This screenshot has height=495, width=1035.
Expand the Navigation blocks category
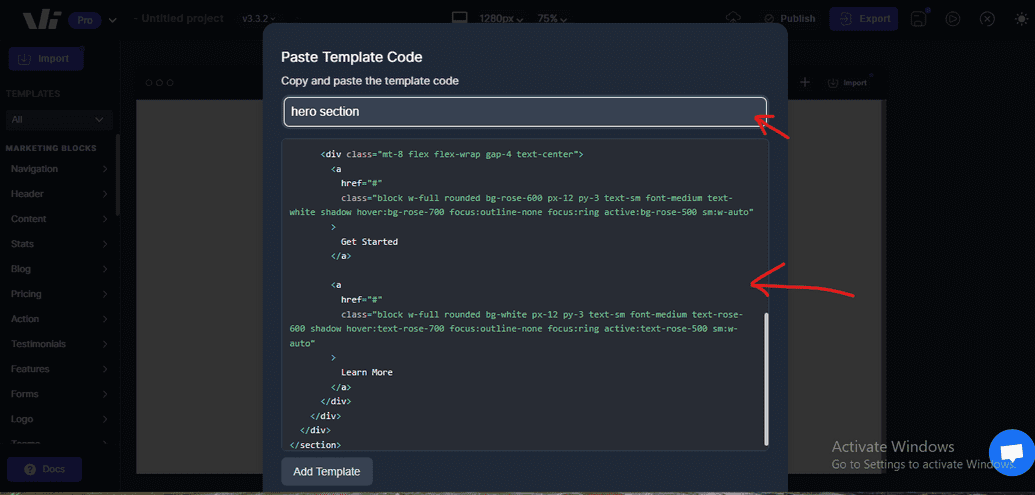pos(59,169)
